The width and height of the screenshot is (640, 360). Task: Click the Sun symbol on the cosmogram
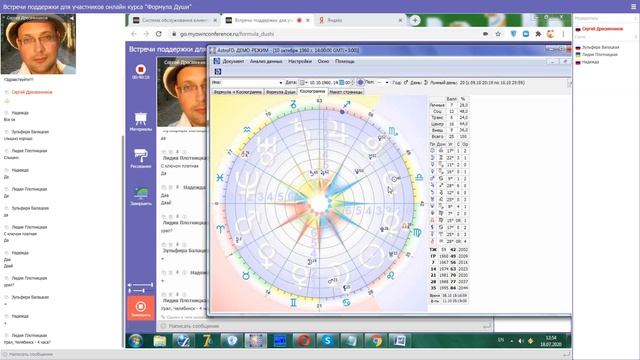click(394, 179)
